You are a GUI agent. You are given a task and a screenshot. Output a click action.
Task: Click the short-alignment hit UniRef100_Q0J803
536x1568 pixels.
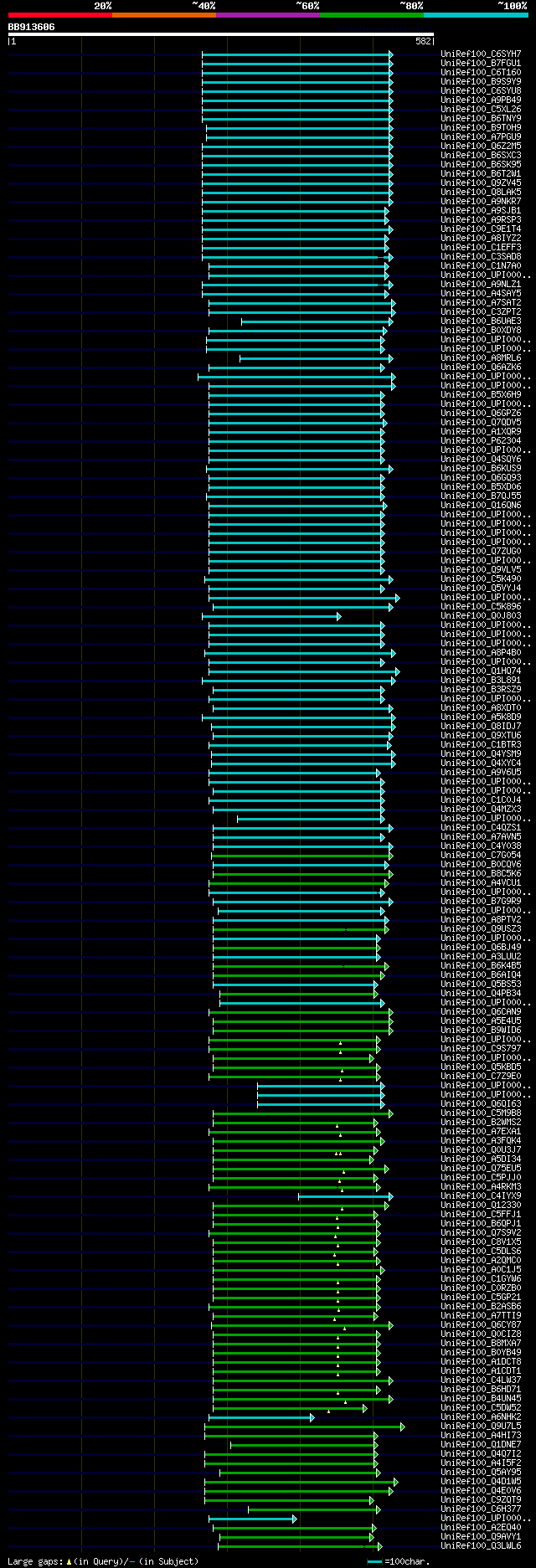click(481, 616)
